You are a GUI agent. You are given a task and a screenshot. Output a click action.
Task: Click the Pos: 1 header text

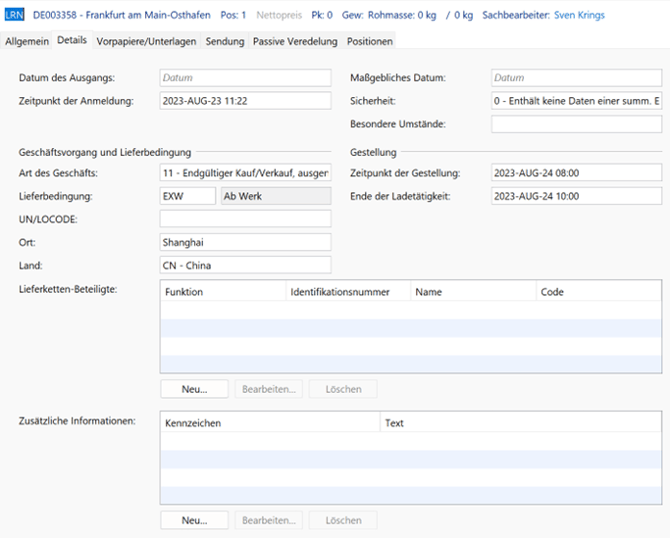pyautogui.click(x=233, y=15)
